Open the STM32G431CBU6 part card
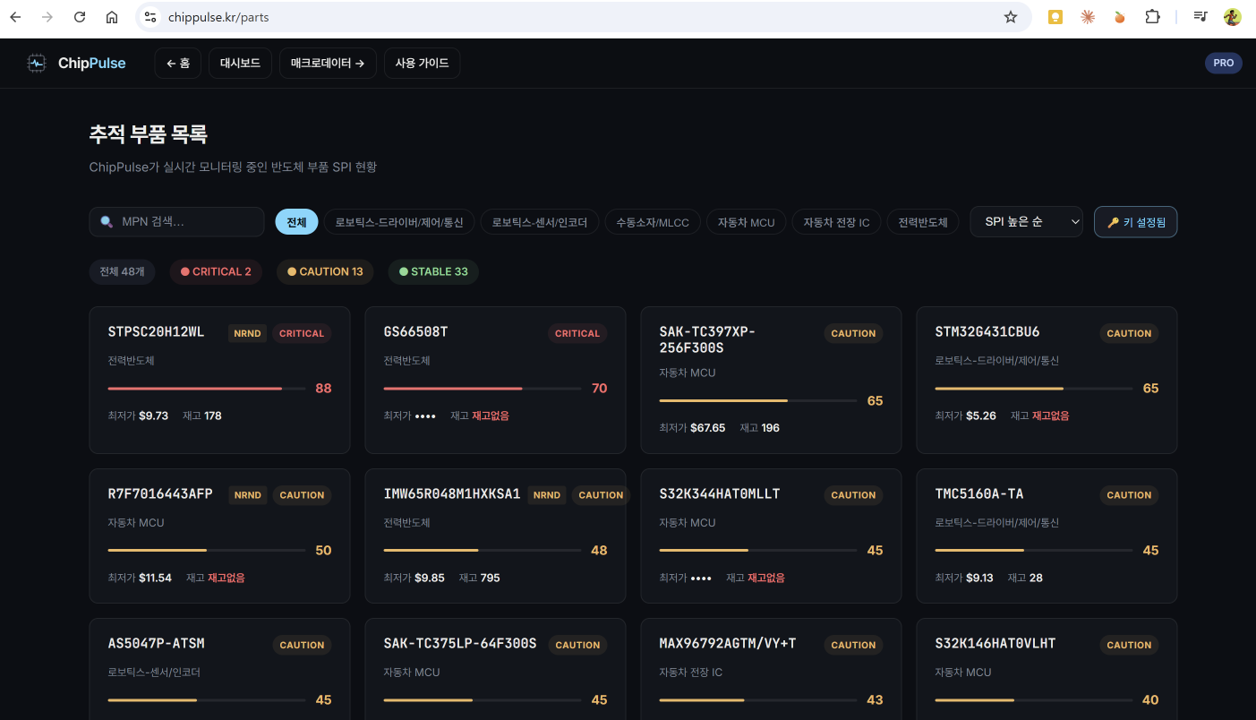Viewport: 1256px width, 720px height. [1047, 380]
